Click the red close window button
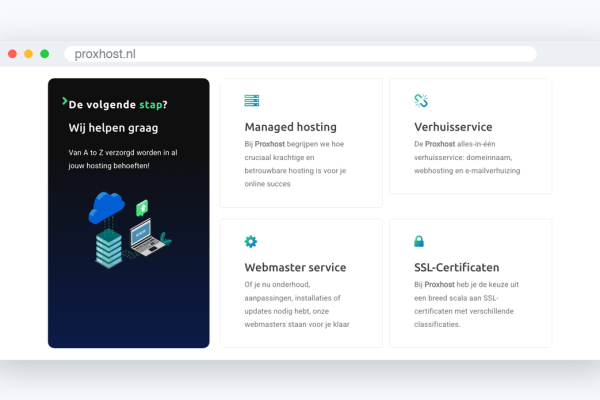The width and height of the screenshot is (600, 400). click(12, 54)
